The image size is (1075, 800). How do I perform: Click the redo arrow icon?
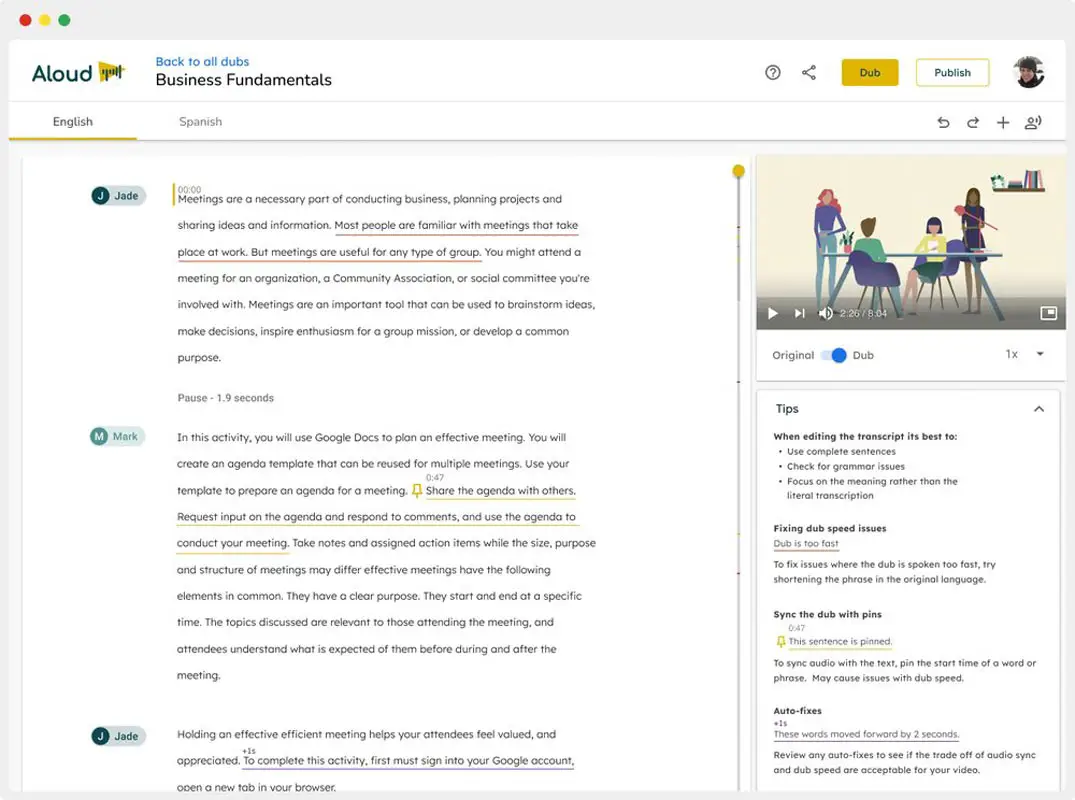click(x=973, y=123)
